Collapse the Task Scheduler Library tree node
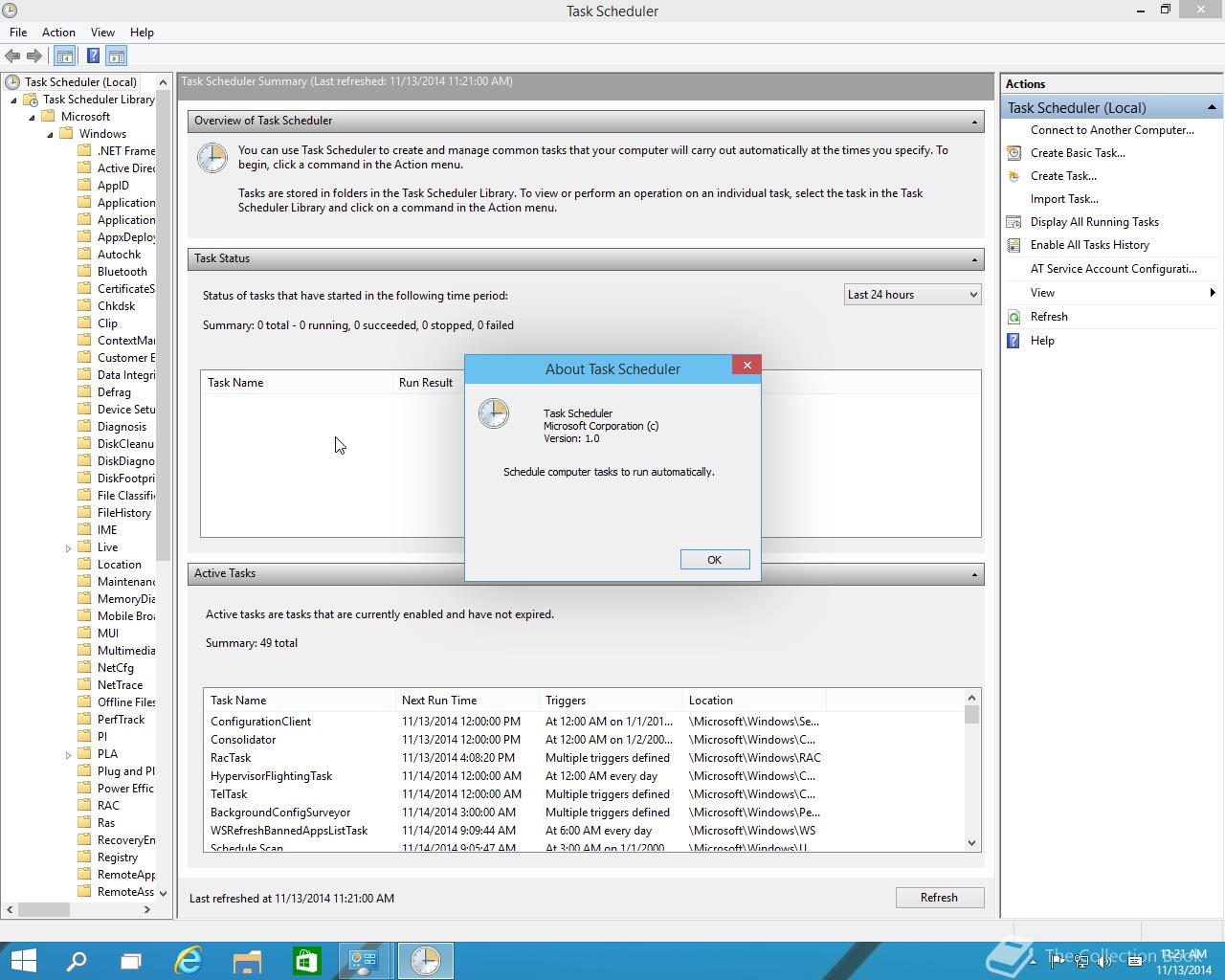Image resolution: width=1225 pixels, height=980 pixels. (x=13, y=100)
